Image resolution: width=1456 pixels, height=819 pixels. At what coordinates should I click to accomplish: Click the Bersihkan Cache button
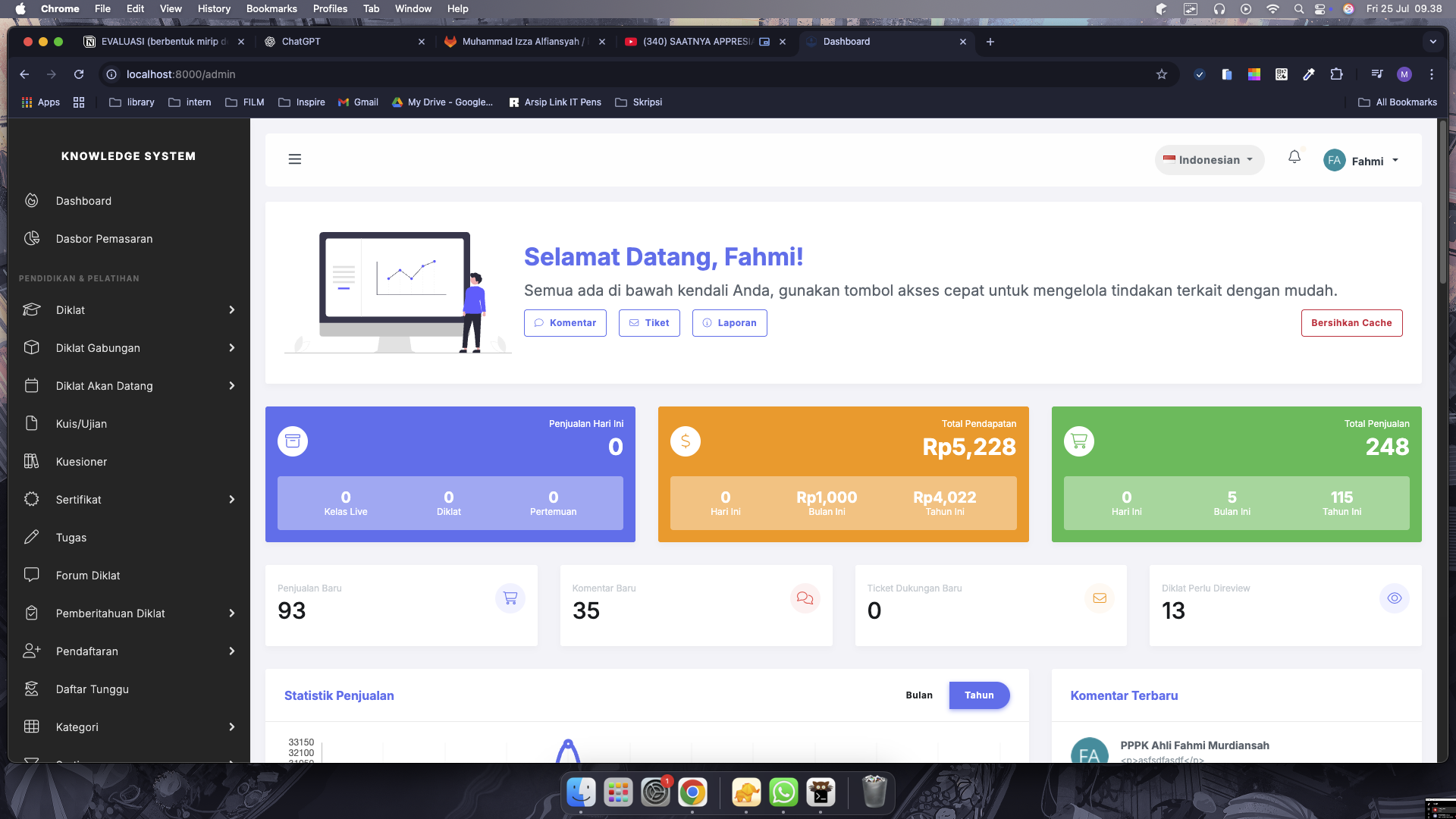coord(1351,323)
